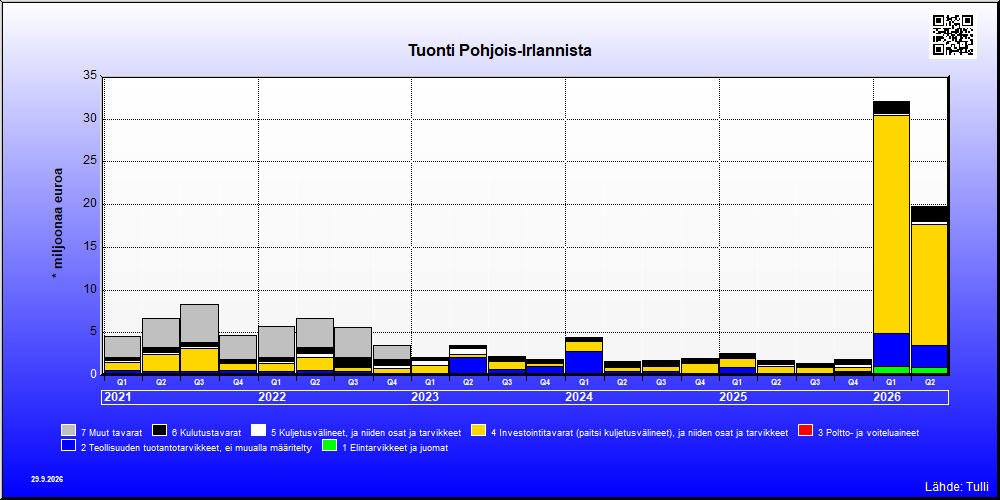Screen dimensions: 1000x500
Task: Click the y-axis label '* miljoonaa euroa'
Action: coord(58,224)
